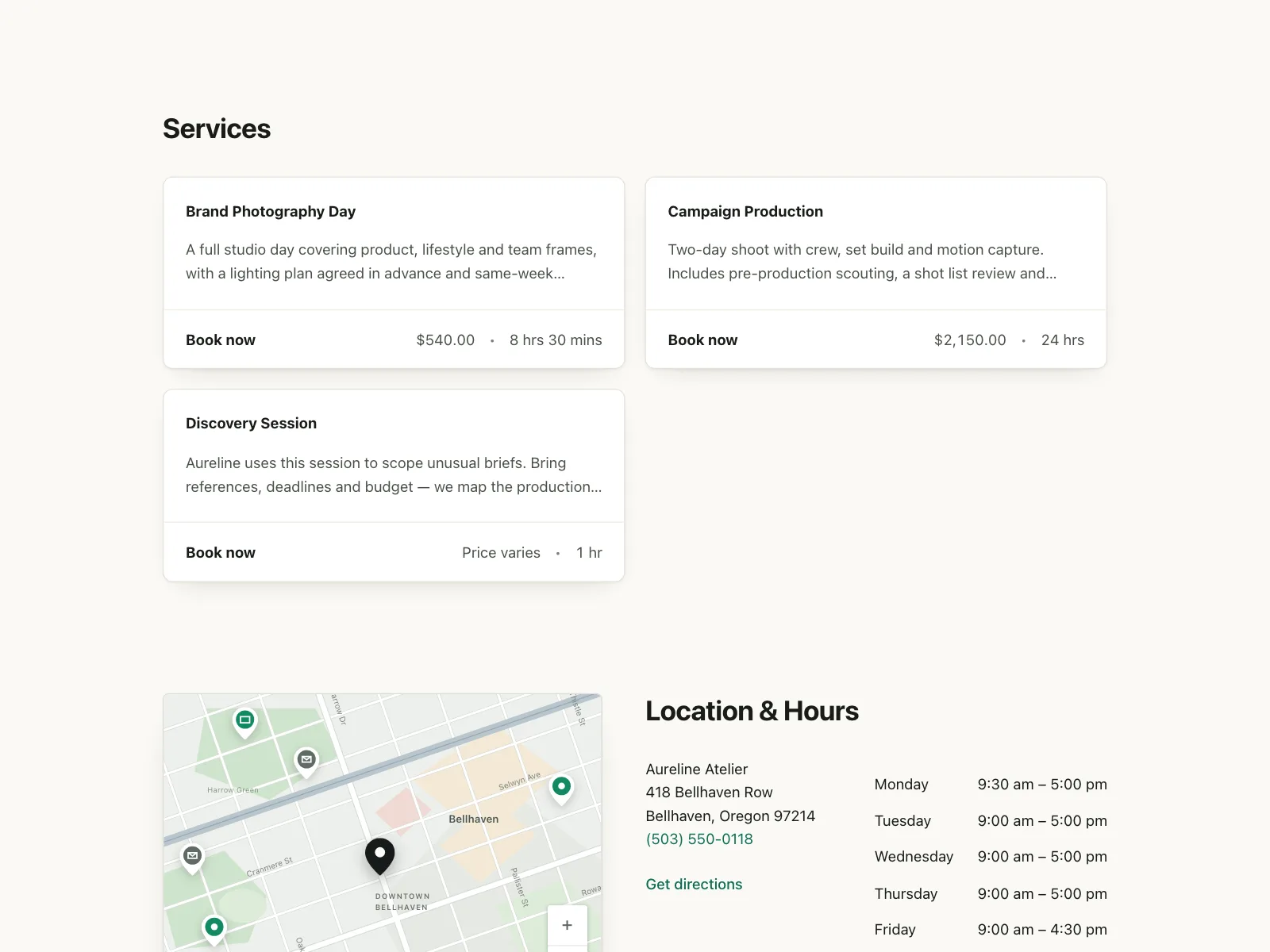Select the 'Aureline Atelier' business name
The width and height of the screenshot is (1270, 952).
(696, 770)
